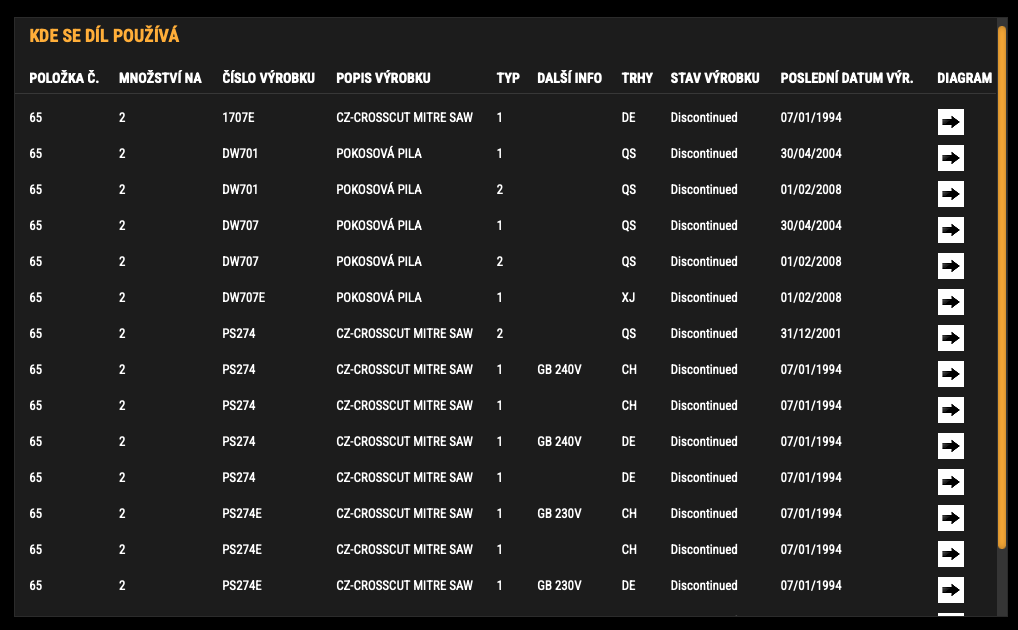Click the 'Kde se díl používá' heading

(x=104, y=36)
